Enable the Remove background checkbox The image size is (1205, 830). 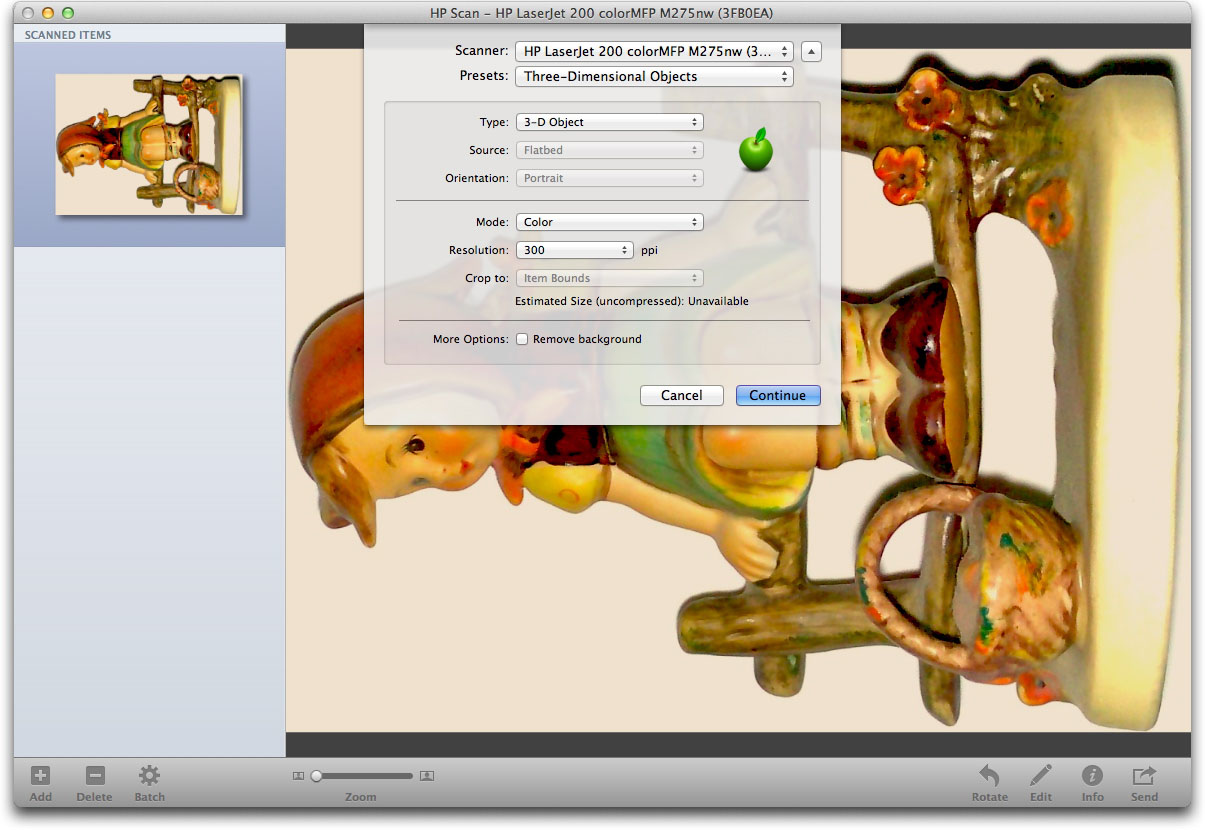(x=522, y=340)
